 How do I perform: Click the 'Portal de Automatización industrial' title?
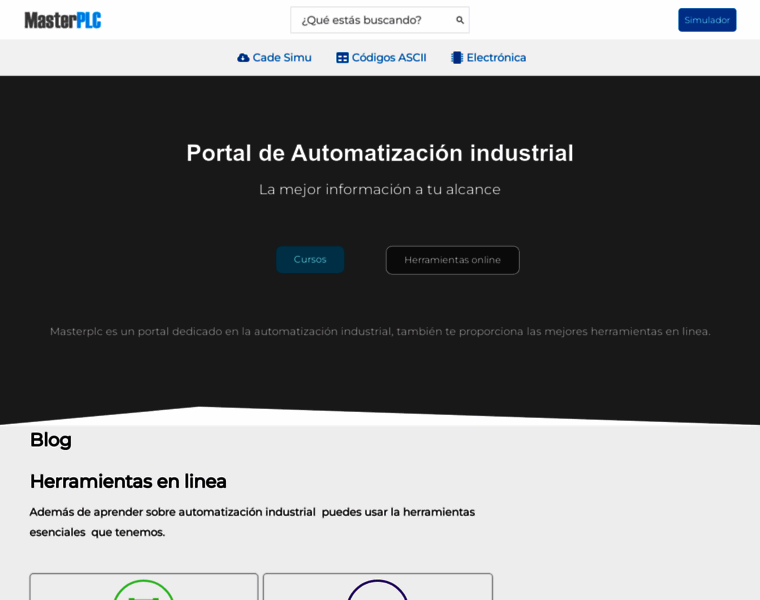[380, 153]
